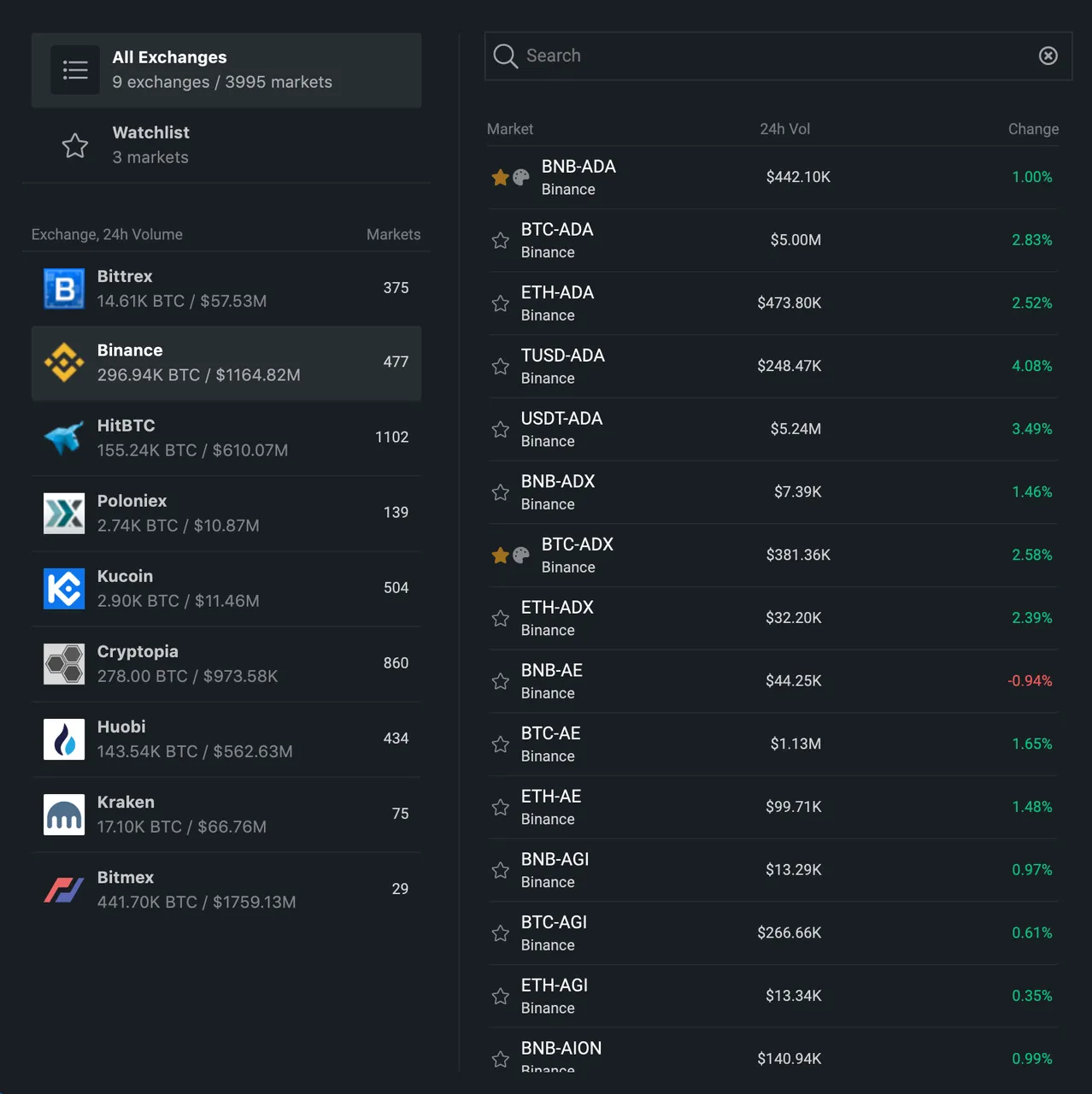Open the ETH-ADX market name
This screenshot has width=1092, height=1094.
pyautogui.click(x=557, y=608)
